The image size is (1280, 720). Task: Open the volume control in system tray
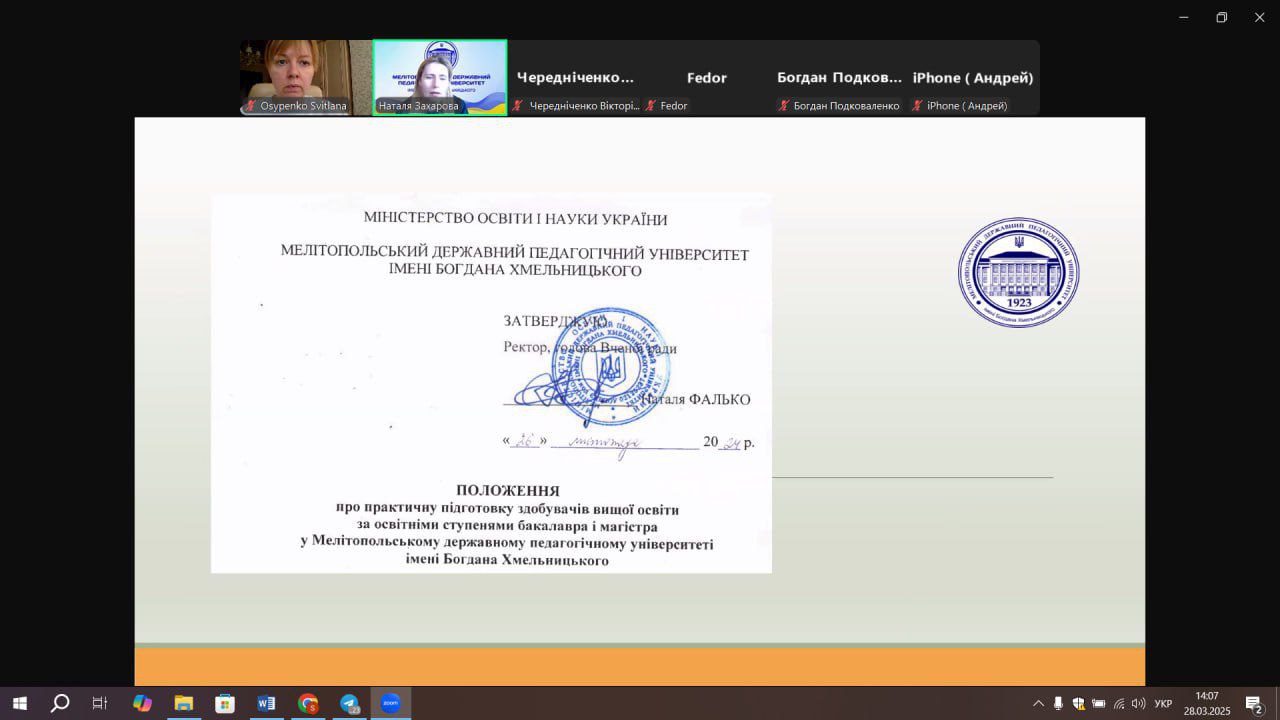click(1138, 703)
